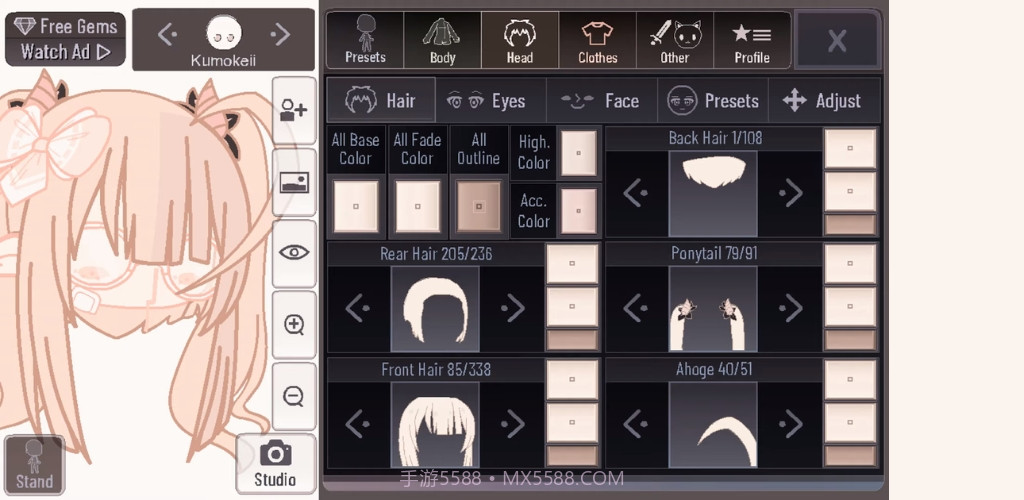Click Free Gems Watch Ad button
This screenshot has width=1024, height=500.
[x=65, y=39]
